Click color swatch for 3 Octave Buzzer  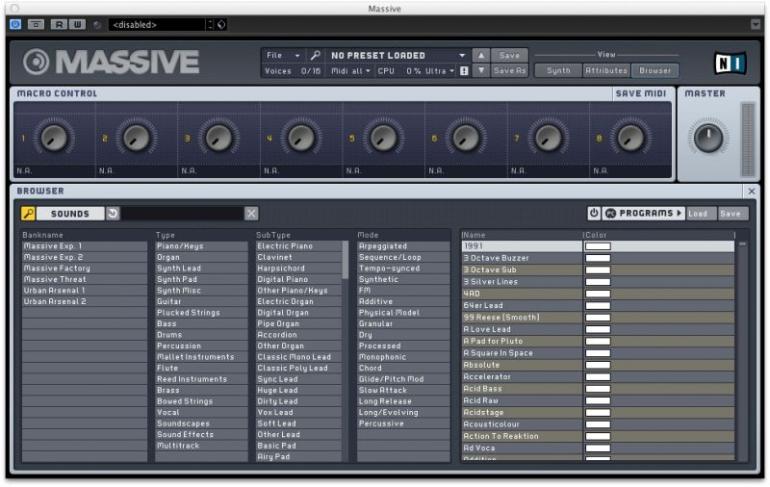coord(598,258)
